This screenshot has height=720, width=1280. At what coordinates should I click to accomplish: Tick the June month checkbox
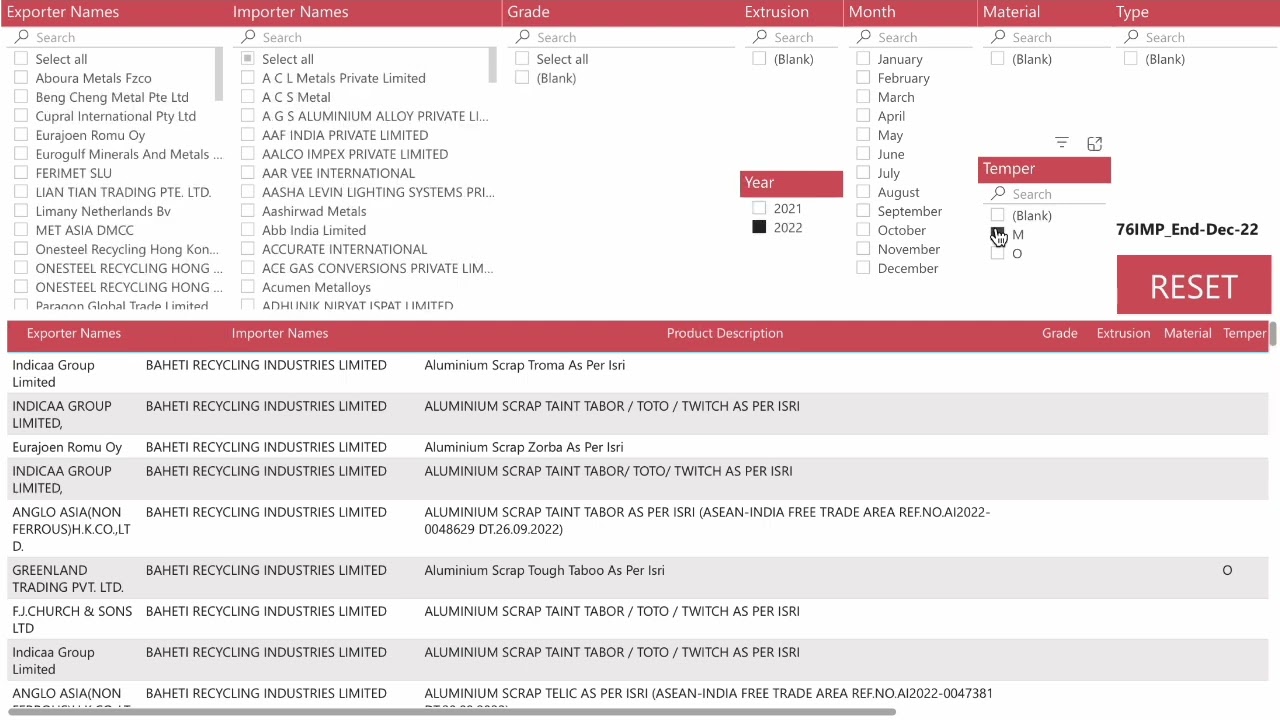[x=863, y=154]
